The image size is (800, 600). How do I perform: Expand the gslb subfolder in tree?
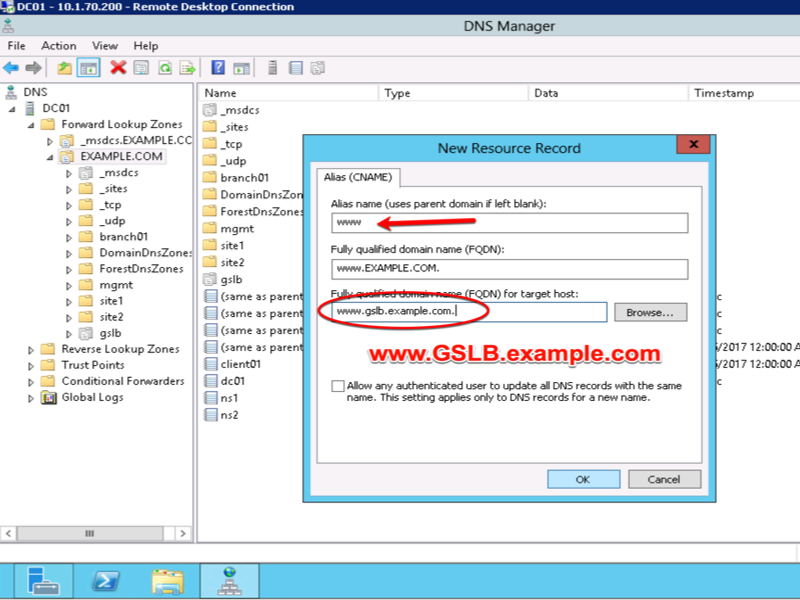[69, 334]
